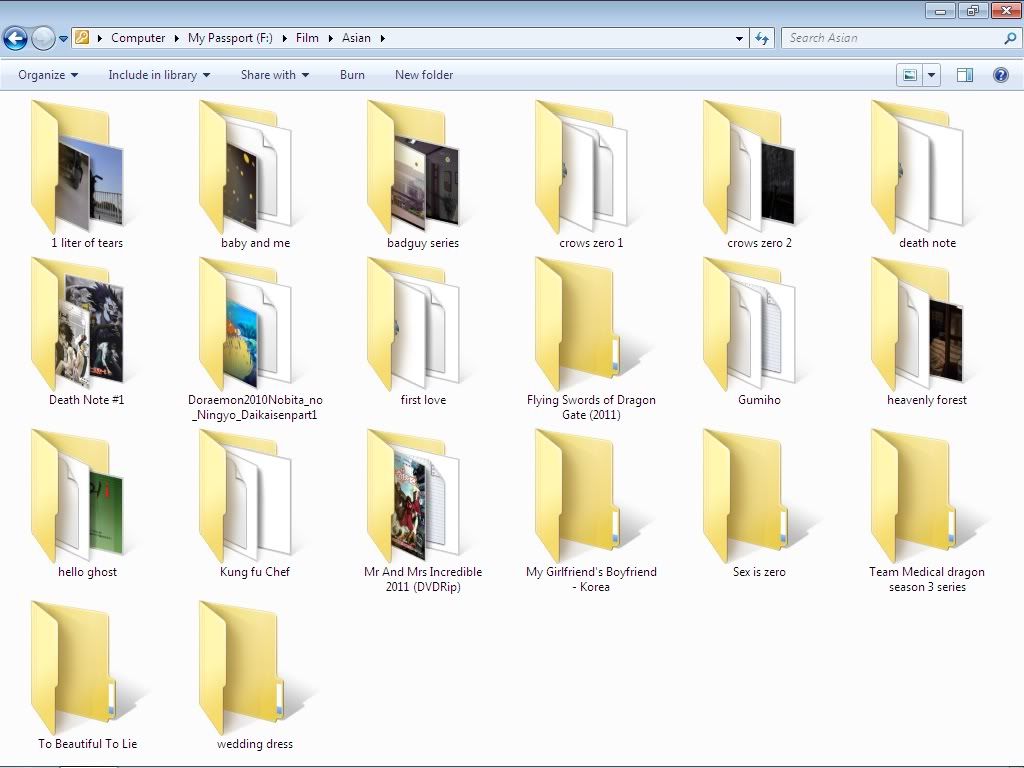
Task: Open the 'Death Note #1' folder icon
Action: click(x=78, y=324)
